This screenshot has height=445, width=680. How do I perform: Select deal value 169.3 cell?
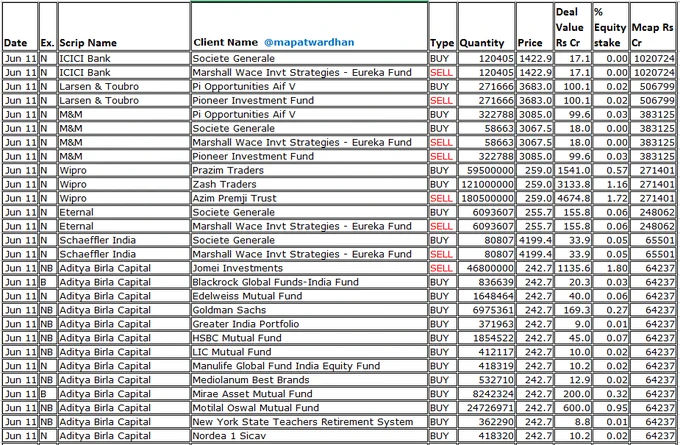(x=572, y=310)
